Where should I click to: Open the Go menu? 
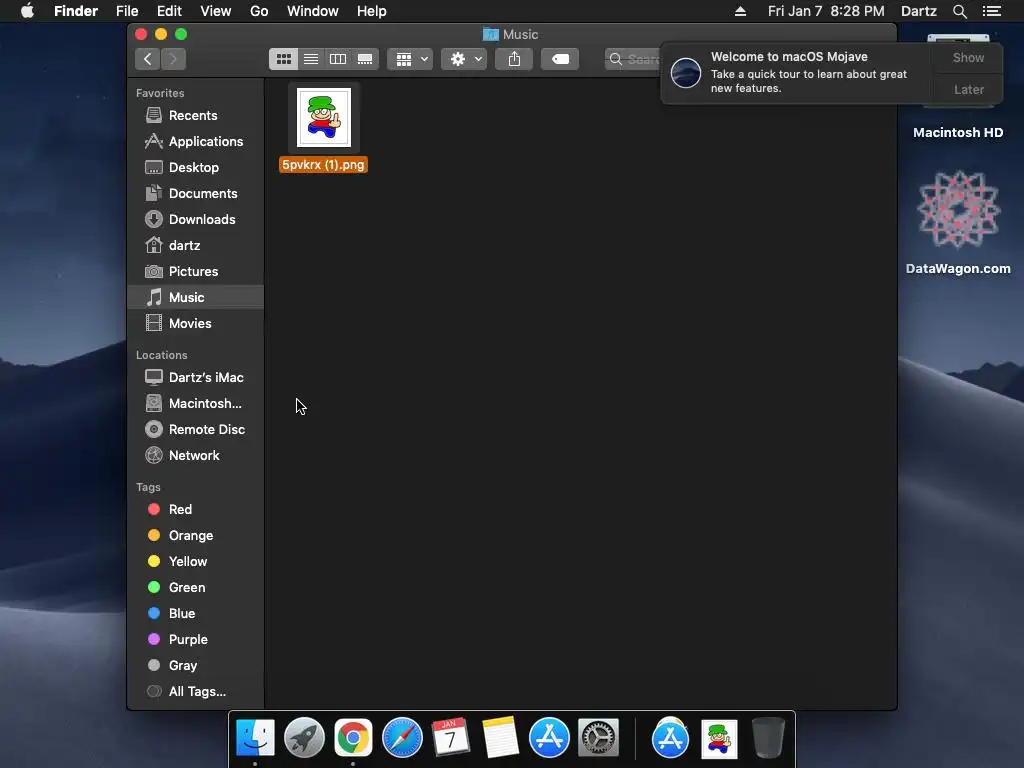tap(259, 11)
